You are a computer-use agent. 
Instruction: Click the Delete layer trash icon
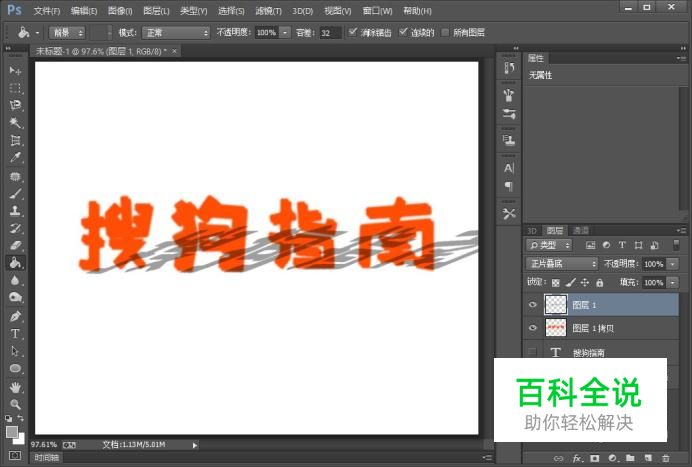tap(666, 458)
